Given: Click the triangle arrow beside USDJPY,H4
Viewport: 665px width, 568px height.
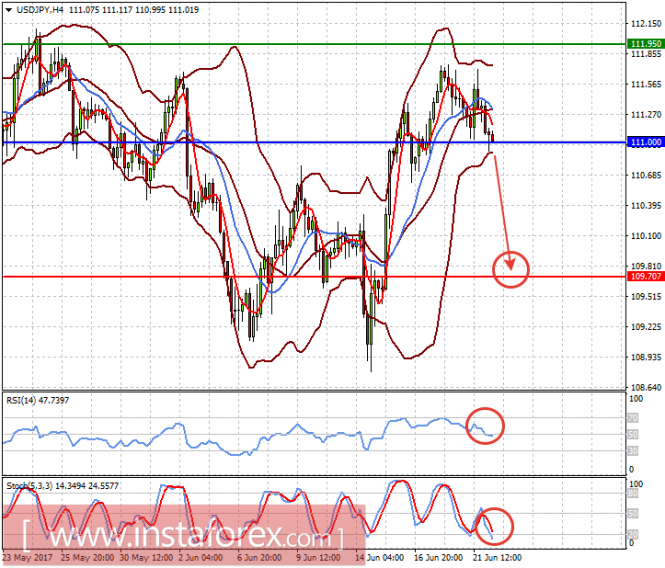Looking at the screenshot, I should tap(8, 8).
